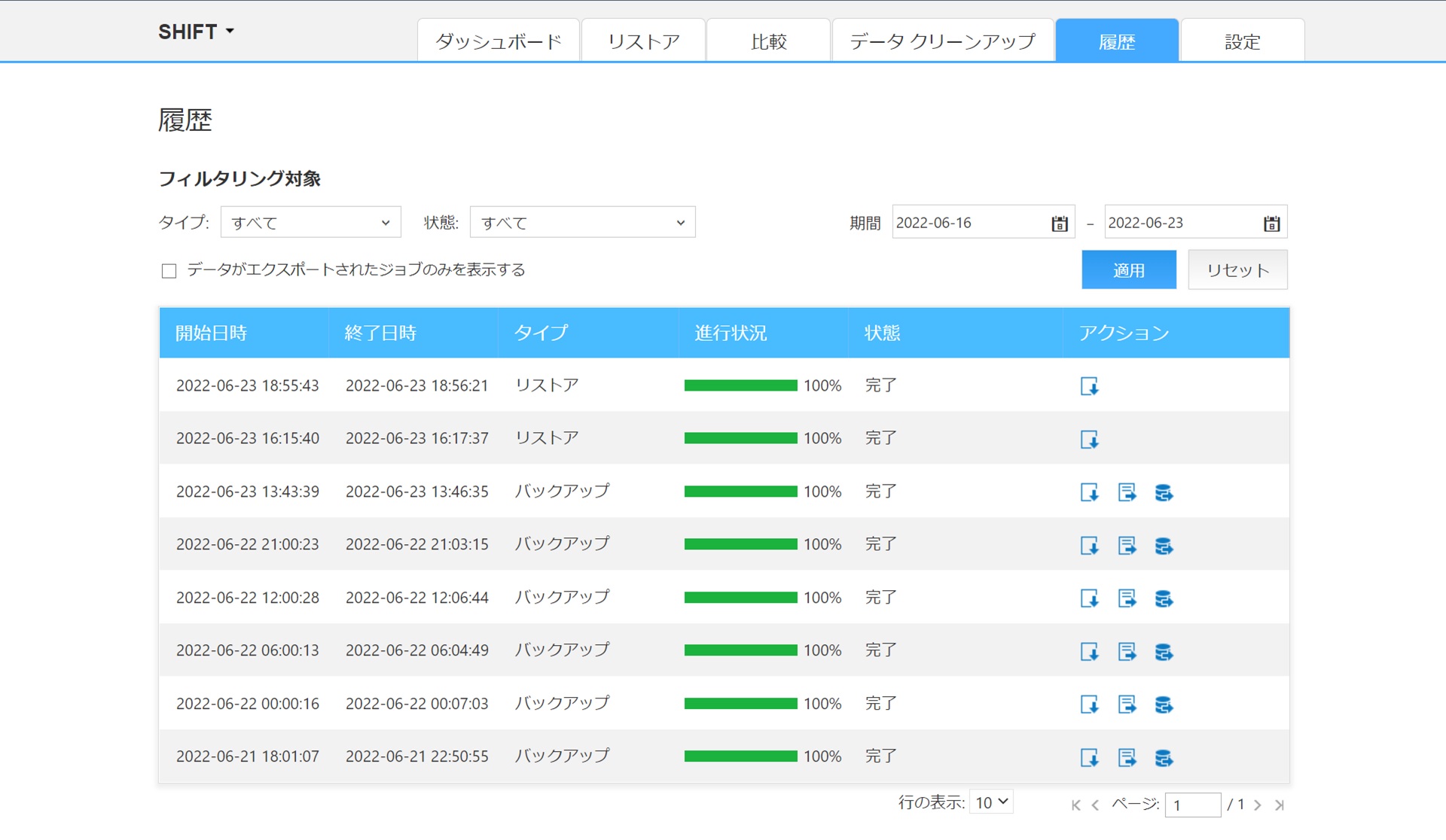Export document icon for backup 2022-06-22 00:00:16
This screenshot has height=840, width=1446.
tap(1127, 705)
